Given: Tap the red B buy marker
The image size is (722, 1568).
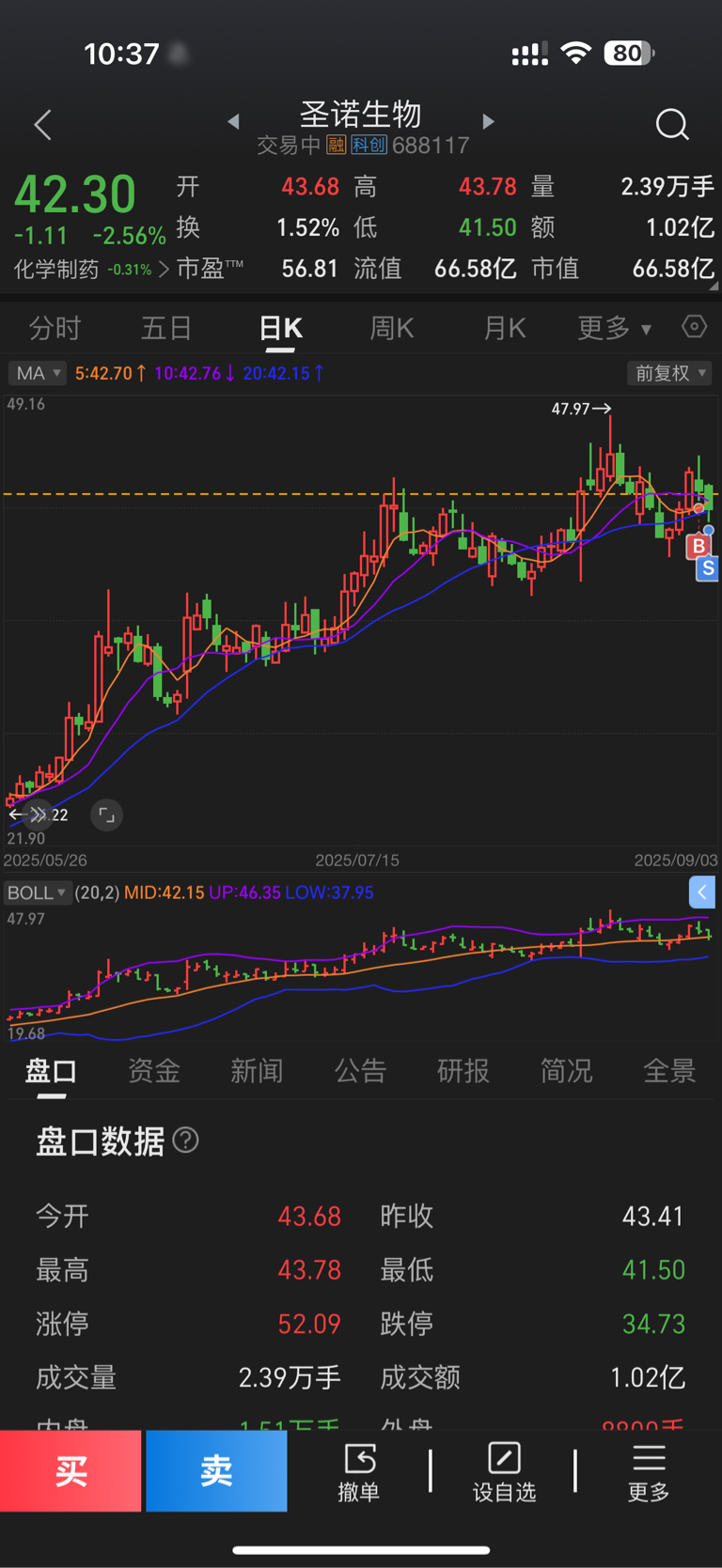Looking at the screenshot, I should 698,546.
